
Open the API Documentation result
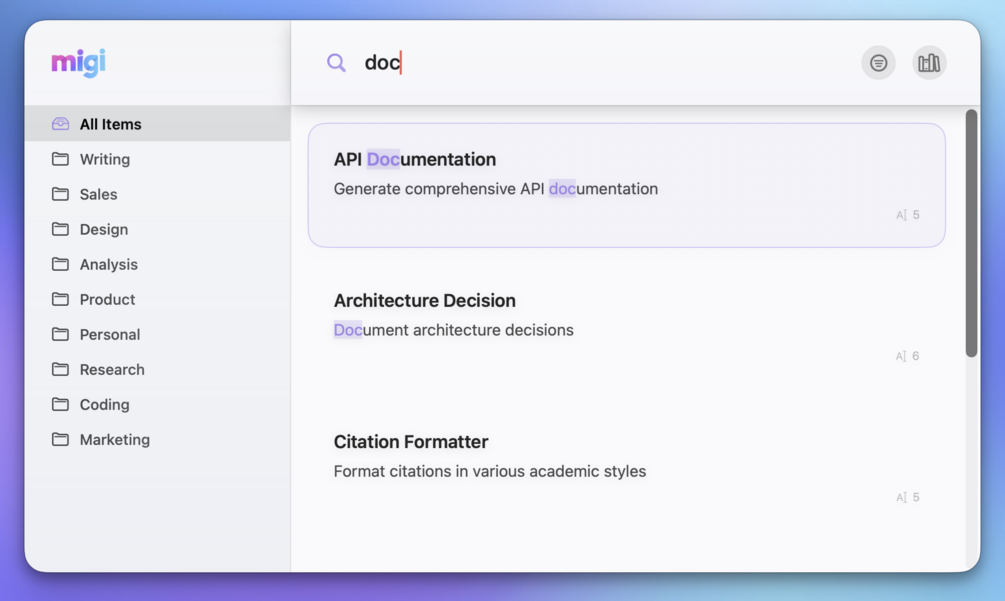[x=626, y=185]
